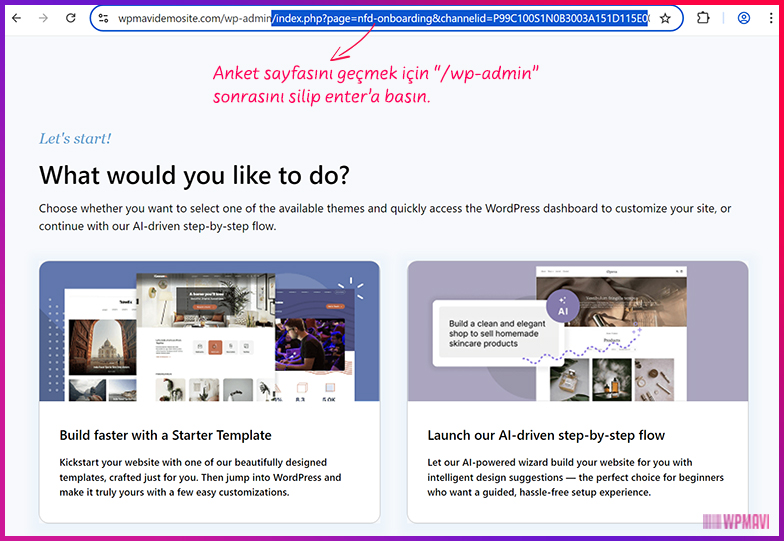Viewport: 784px width, 541px height.
Task: Bookmark this page with the star icon
Action: click(x=665, y=18)
